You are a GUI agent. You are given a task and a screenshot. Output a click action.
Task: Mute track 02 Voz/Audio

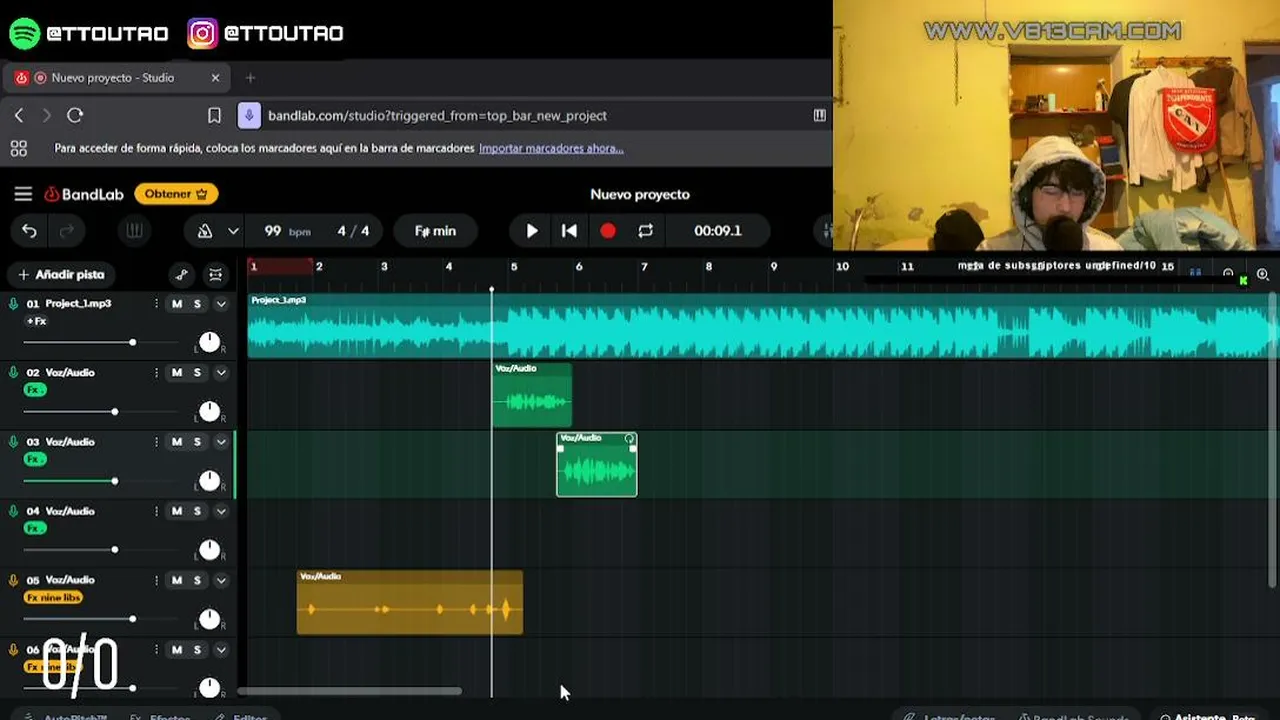pyautogui.click(x=177, y=373)
